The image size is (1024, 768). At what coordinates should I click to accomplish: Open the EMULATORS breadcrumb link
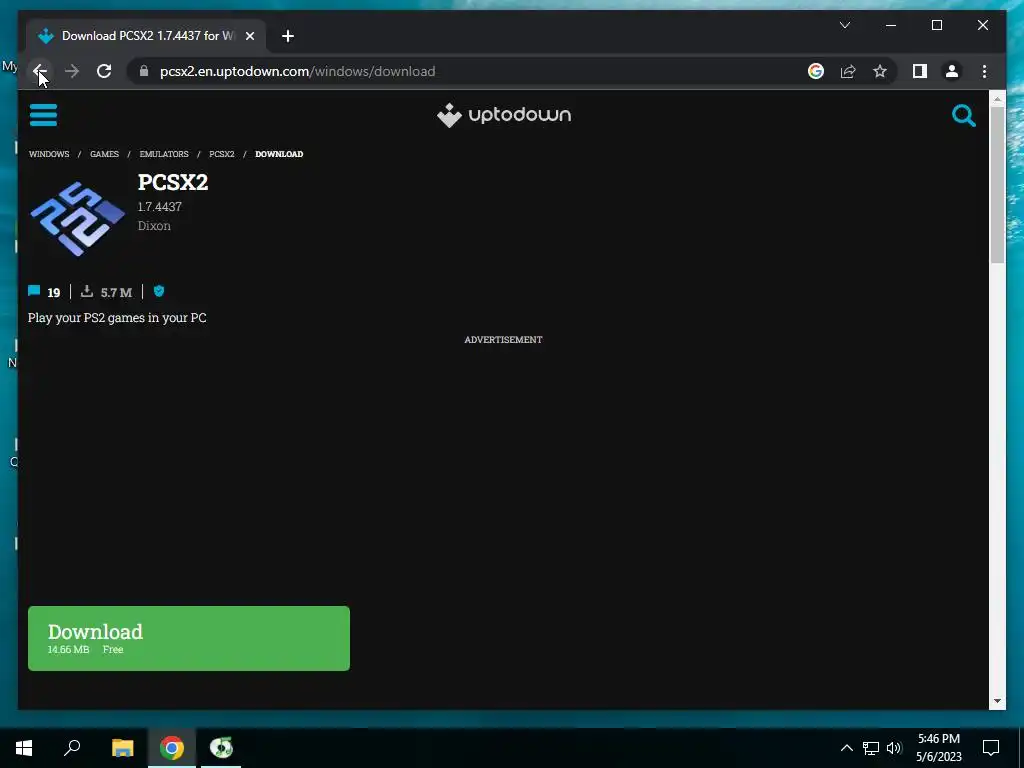(x=164, y=154)
